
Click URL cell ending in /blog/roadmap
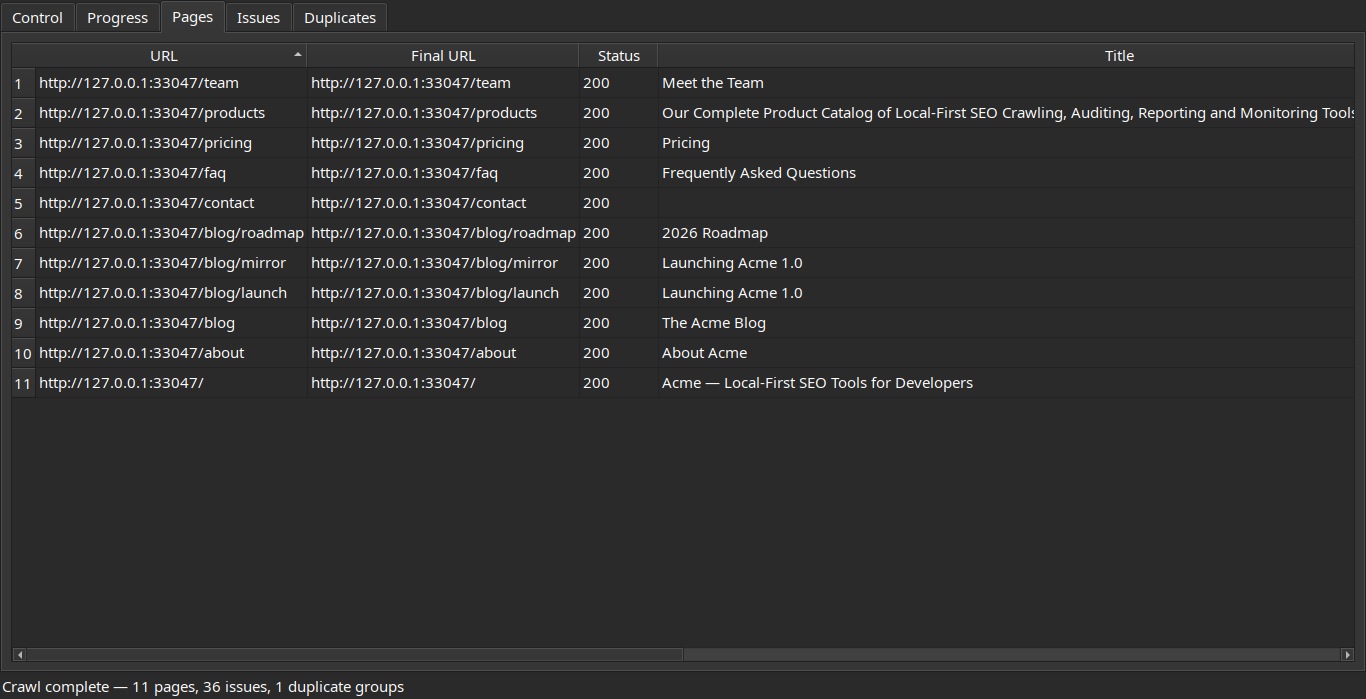[171, 233]
